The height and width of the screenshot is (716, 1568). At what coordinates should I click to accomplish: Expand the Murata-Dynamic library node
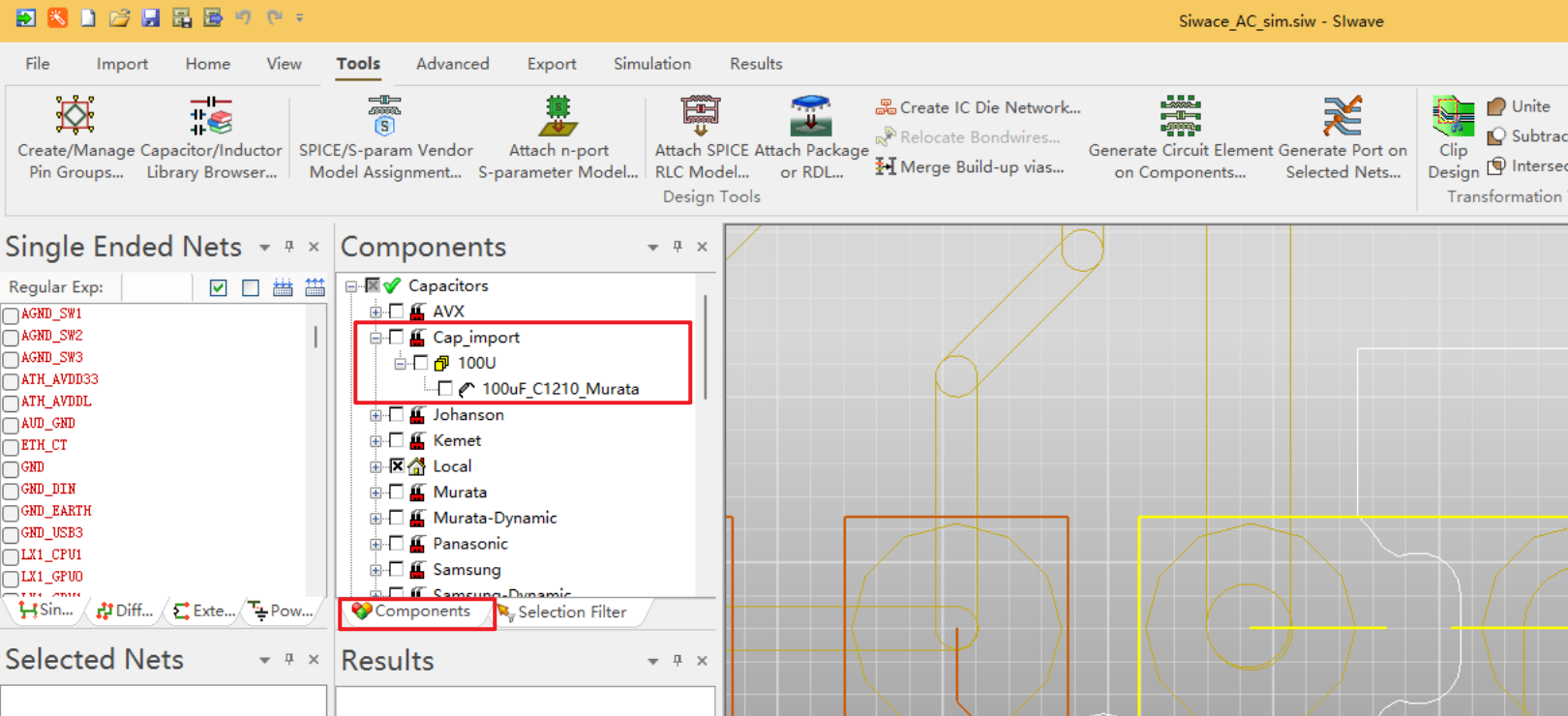(376, 518)
